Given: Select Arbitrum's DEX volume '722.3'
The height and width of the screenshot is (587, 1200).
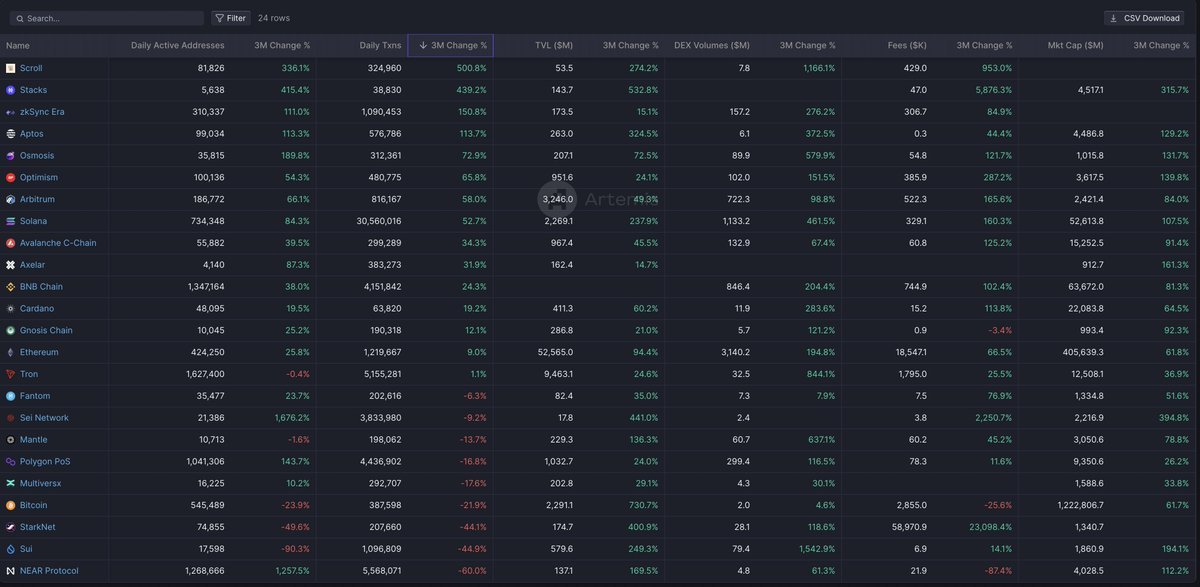Looking at the screenshot, I should click(738, 199).
